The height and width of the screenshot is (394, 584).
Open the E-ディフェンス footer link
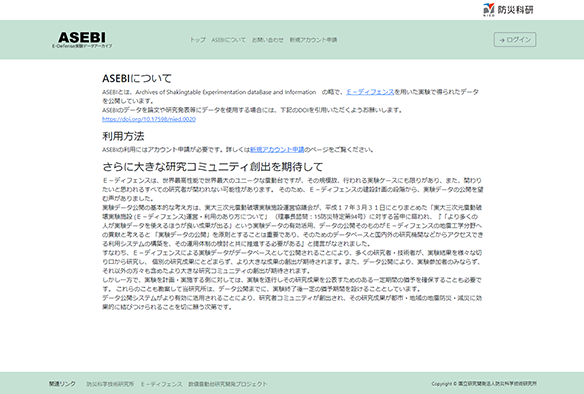pyautogui.click(x=162, y=384)
